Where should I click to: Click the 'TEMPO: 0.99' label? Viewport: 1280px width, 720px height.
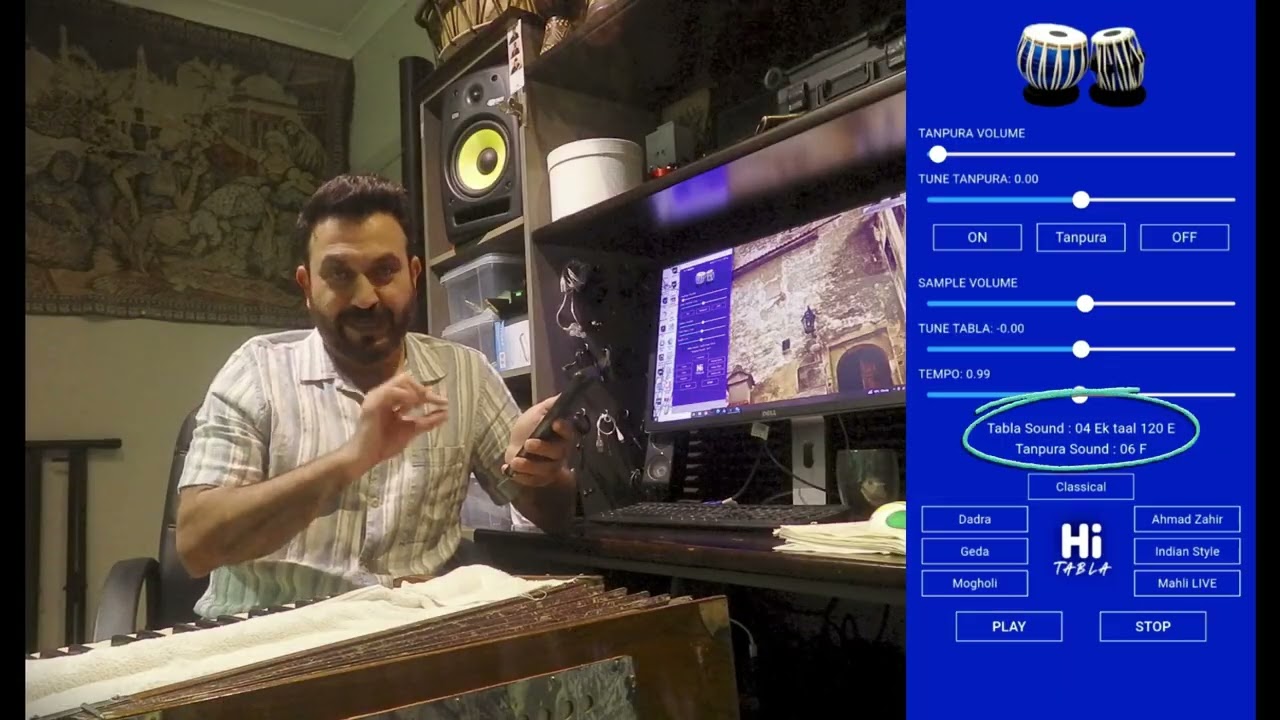click(x=954, y=374)
